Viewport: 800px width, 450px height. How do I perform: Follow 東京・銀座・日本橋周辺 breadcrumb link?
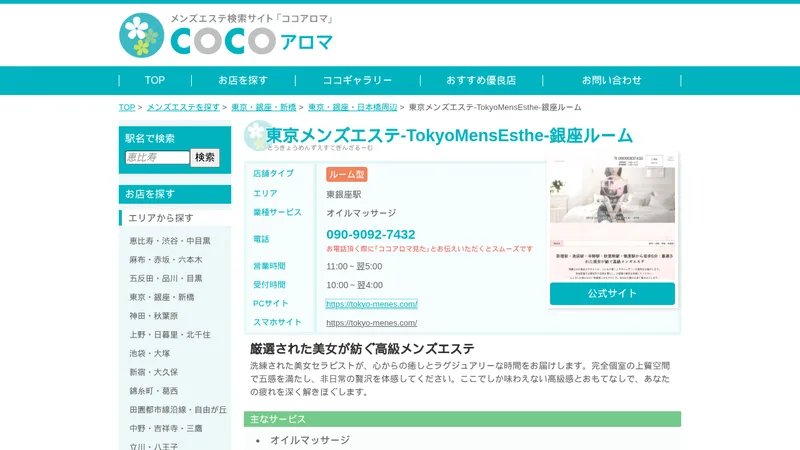353,107
